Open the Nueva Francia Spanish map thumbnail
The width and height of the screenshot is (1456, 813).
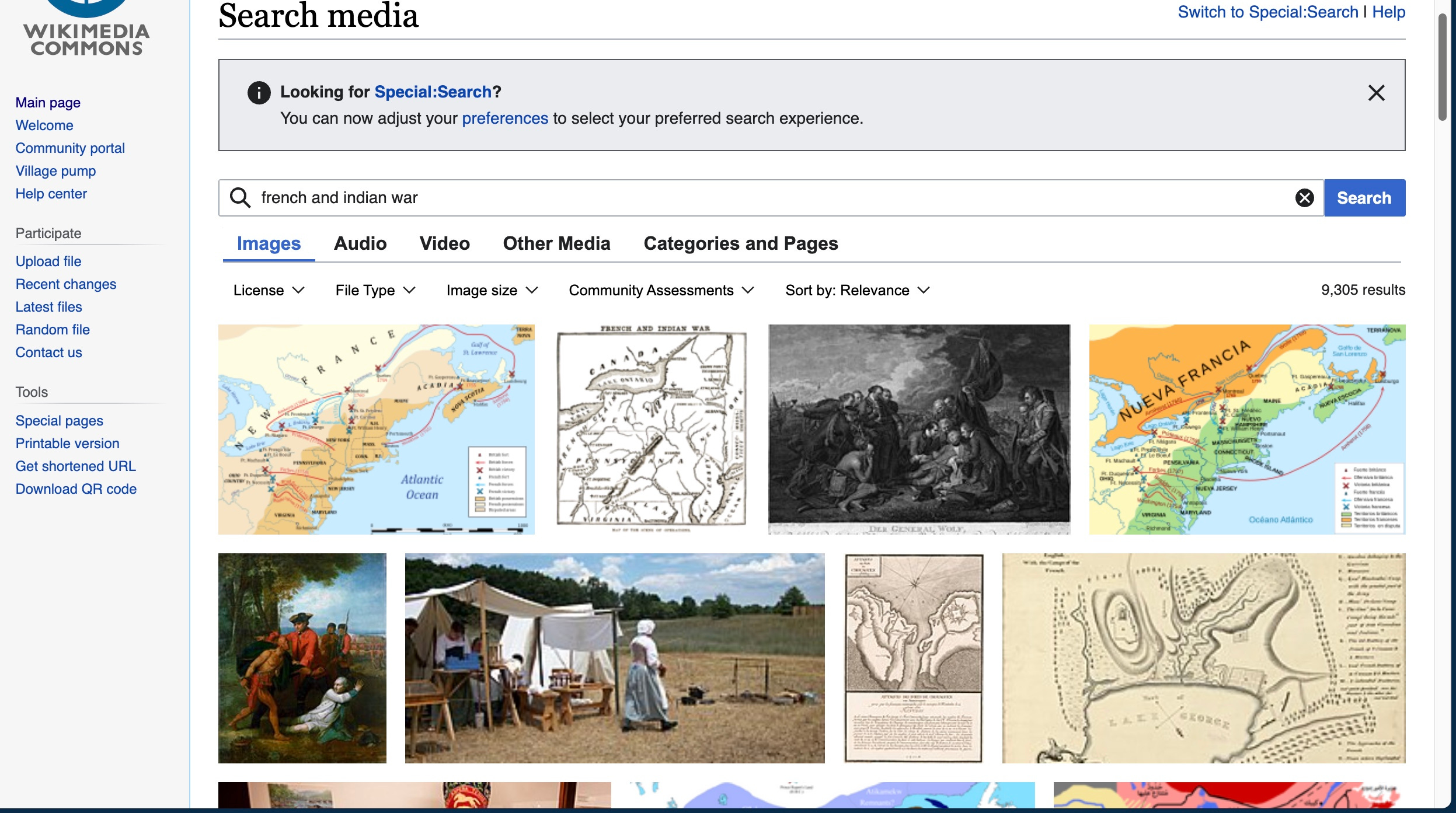click(1247, 429)
